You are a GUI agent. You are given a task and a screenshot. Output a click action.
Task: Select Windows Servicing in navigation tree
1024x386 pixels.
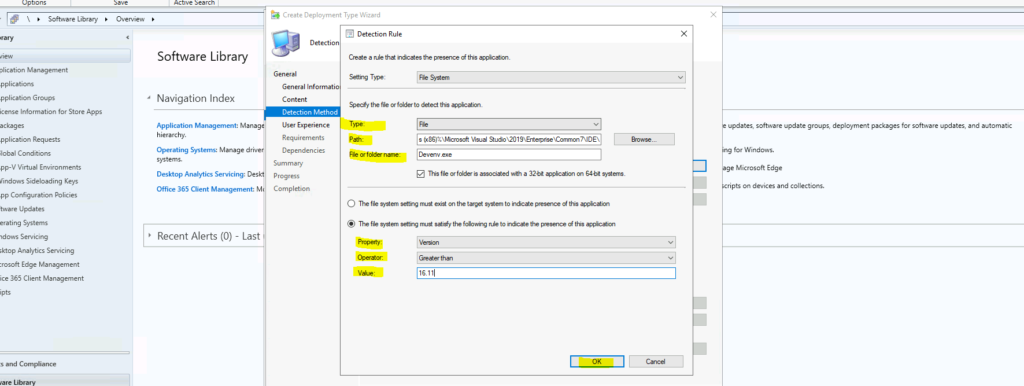click(24, 236)
